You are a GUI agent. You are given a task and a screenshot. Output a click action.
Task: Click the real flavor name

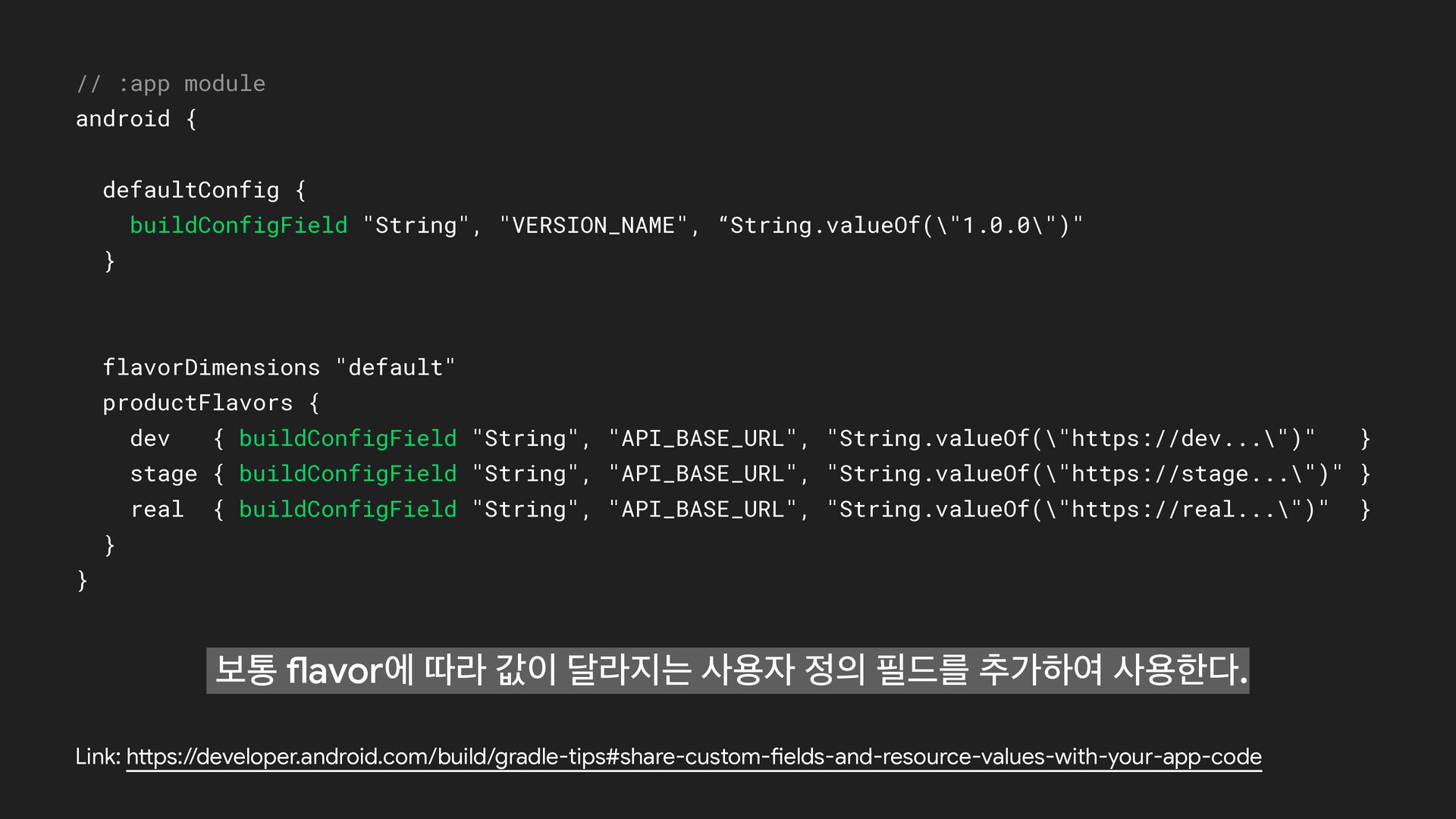coord(156,510)
